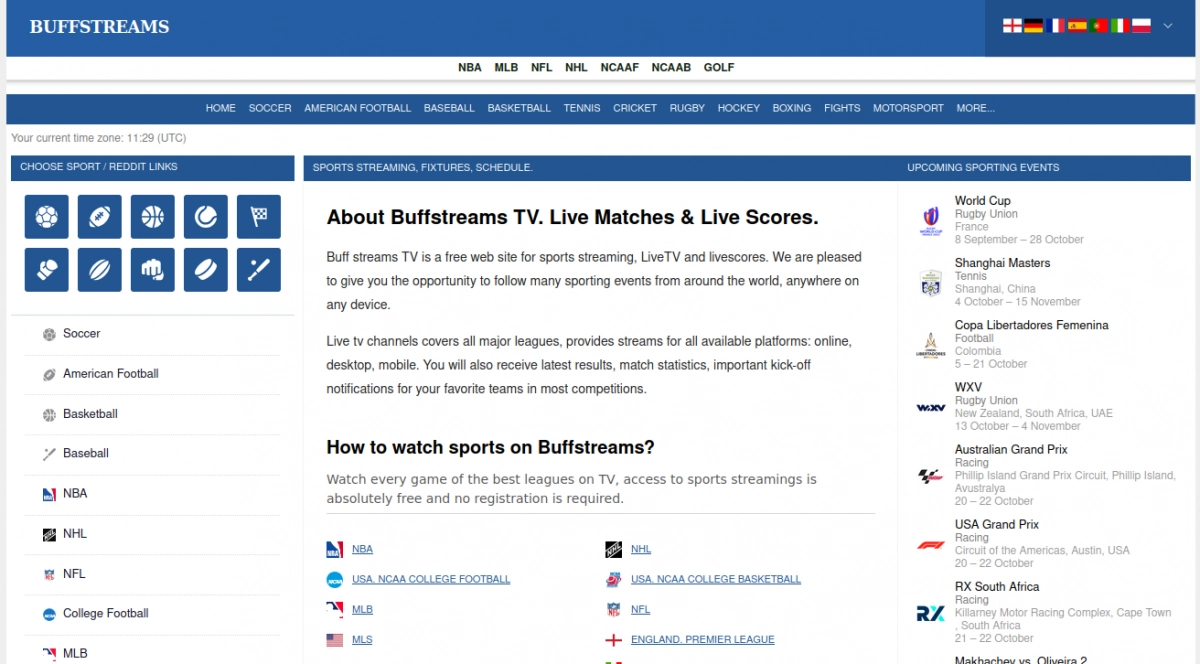Open the USA. NCAA COLLEGE BASKETBALL link
Viewport: 1200px width, 664px height.
coord(716,579)
